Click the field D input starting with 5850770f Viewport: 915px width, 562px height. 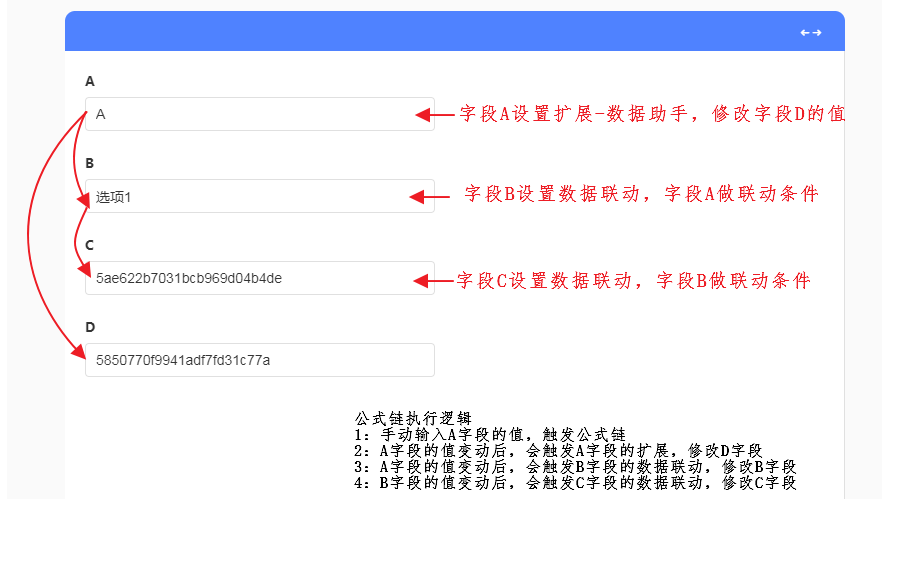(260, 360)
